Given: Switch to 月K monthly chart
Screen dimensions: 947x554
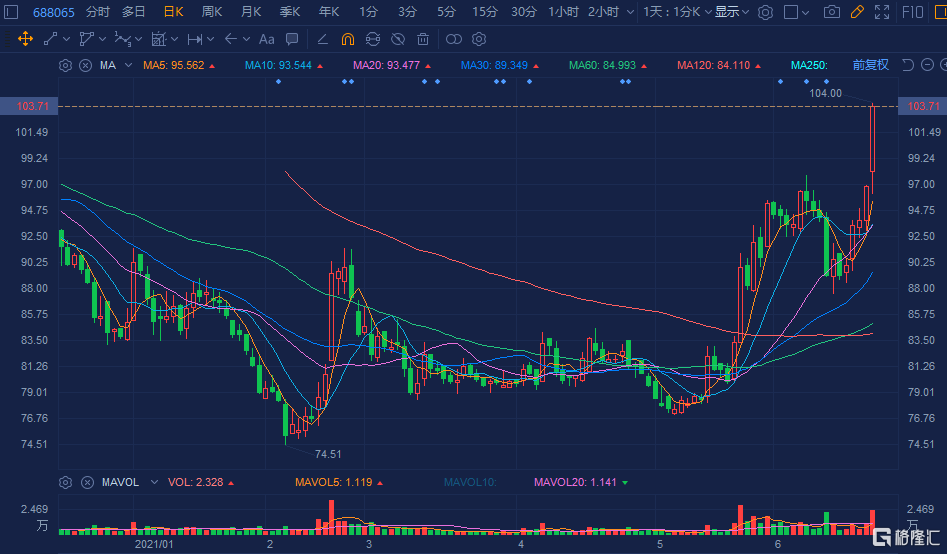Looking at the screenshot, I should click(251, 12).
